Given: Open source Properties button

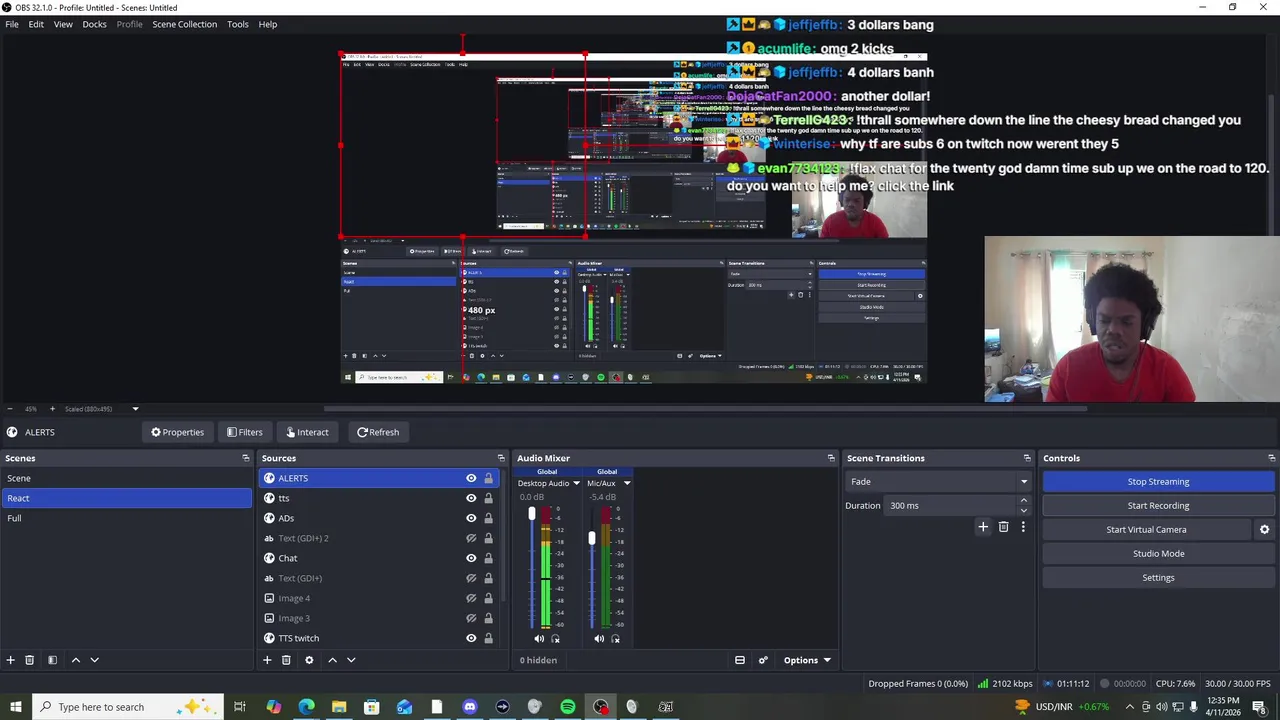Looking at the screenshot, I should pyautogui.click(x=177, y=432).
